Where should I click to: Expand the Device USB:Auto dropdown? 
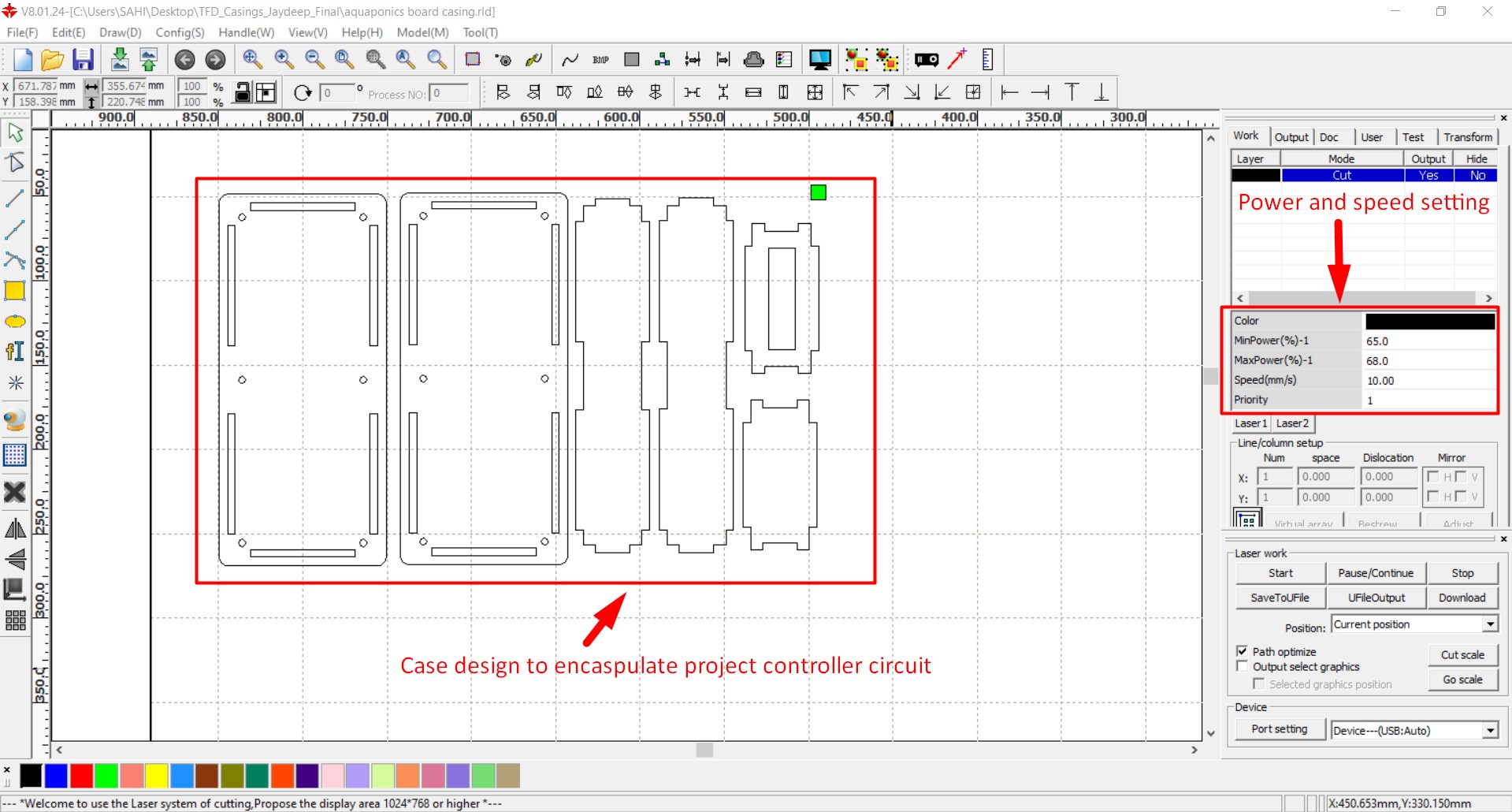coord(1490,731)
